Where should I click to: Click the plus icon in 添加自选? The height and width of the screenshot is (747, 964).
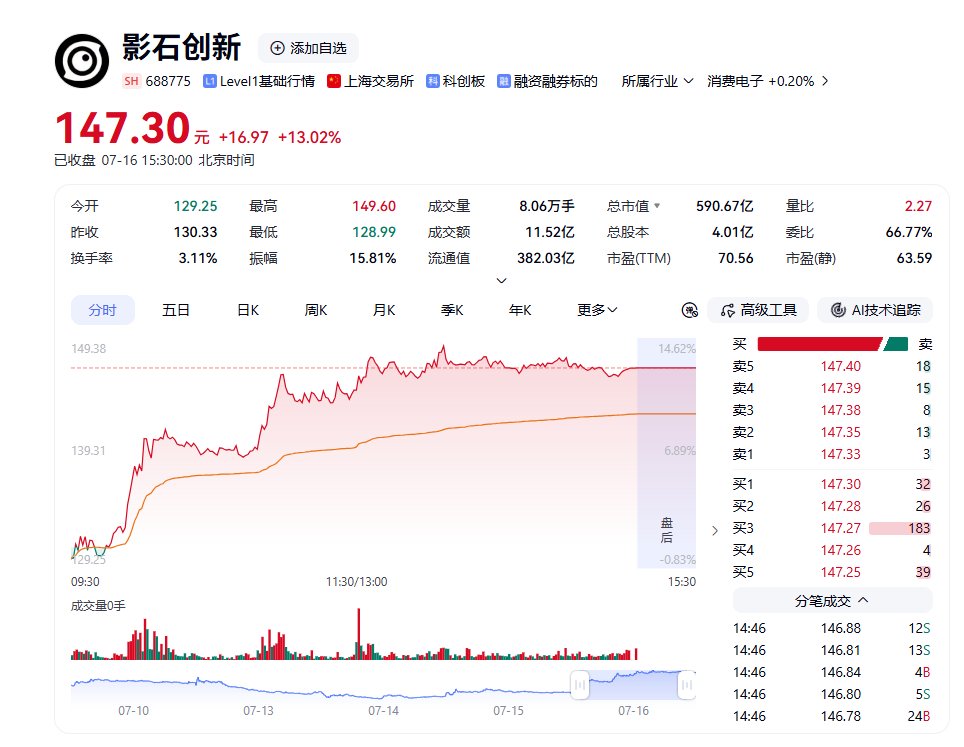tap(277, 48)
